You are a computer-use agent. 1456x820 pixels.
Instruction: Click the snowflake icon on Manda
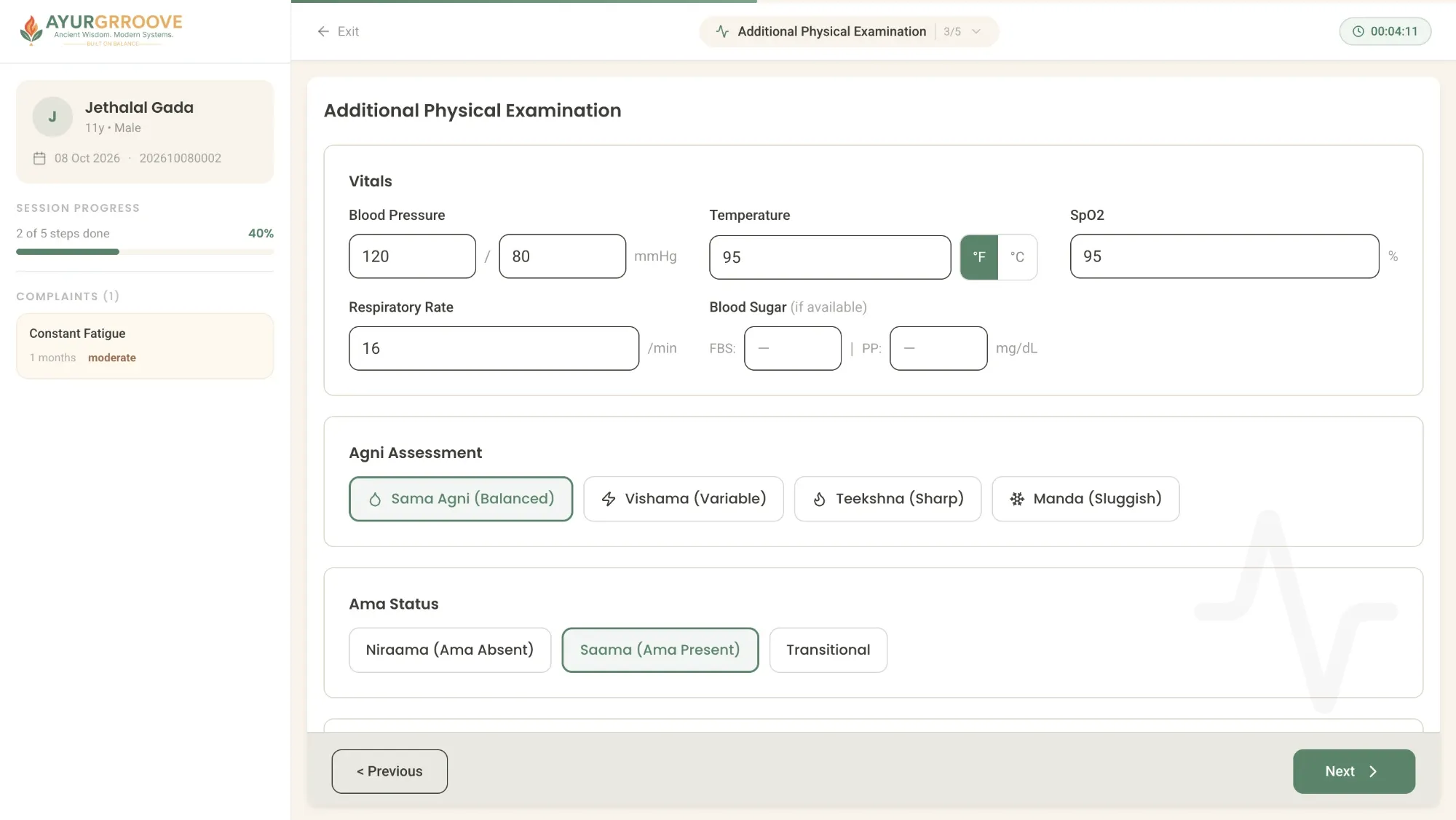pyautogui.click(x=1017, y=499)
